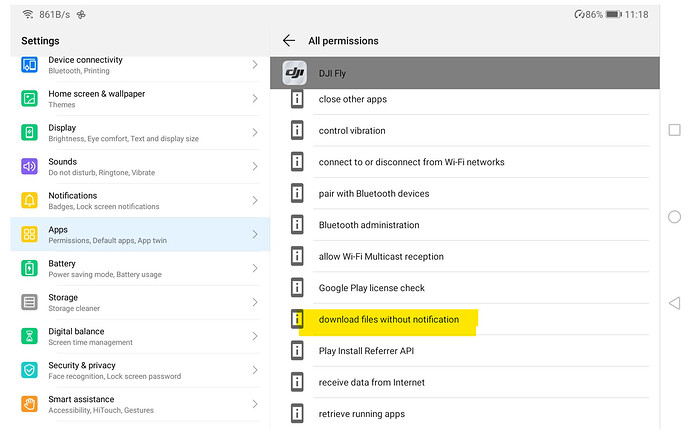Tap the Digital balance hourglass icon

pyautogui.click(x=29, y=336)
